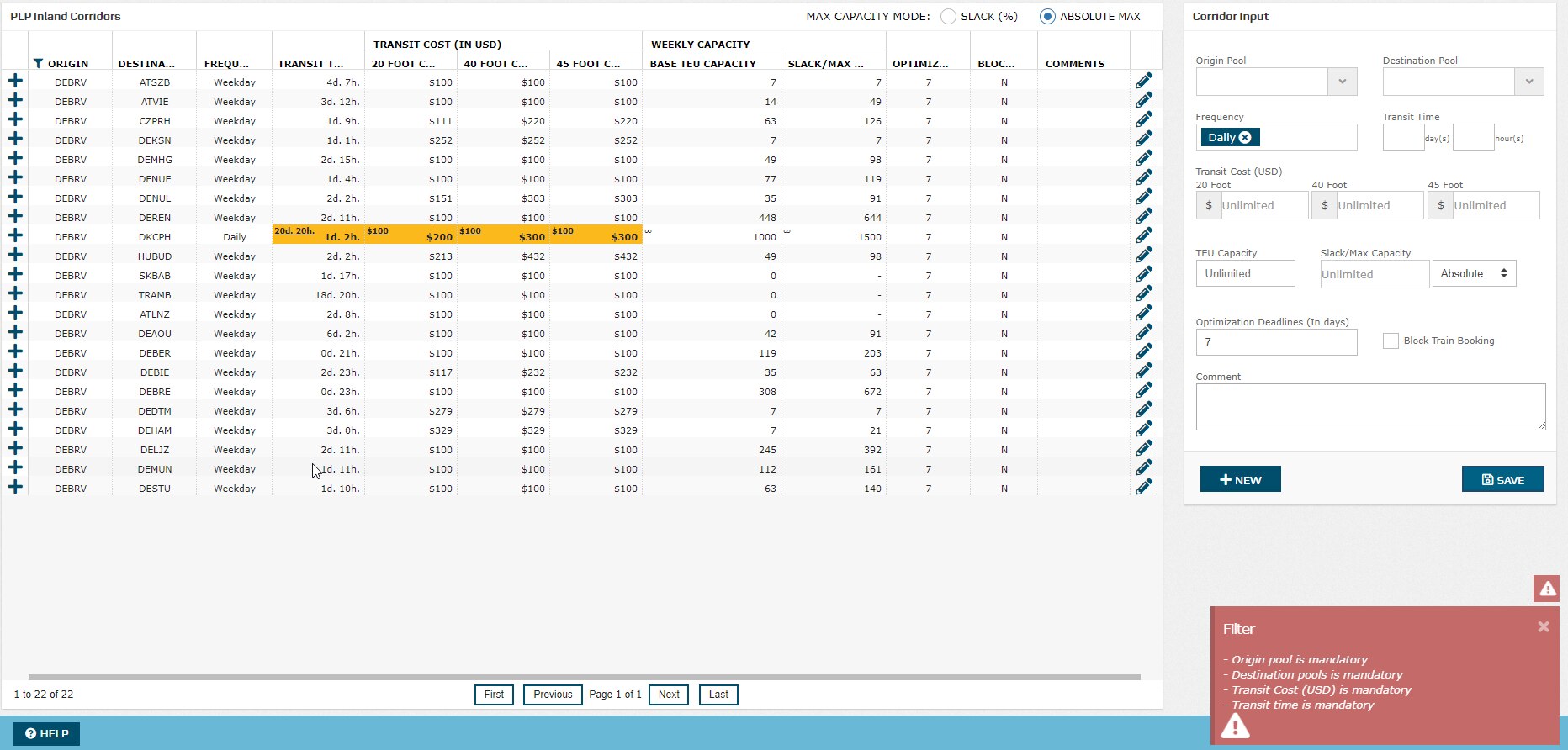Click the NEW corridor button
This screenshot has width=1568, height=750.
[1240, 479]
